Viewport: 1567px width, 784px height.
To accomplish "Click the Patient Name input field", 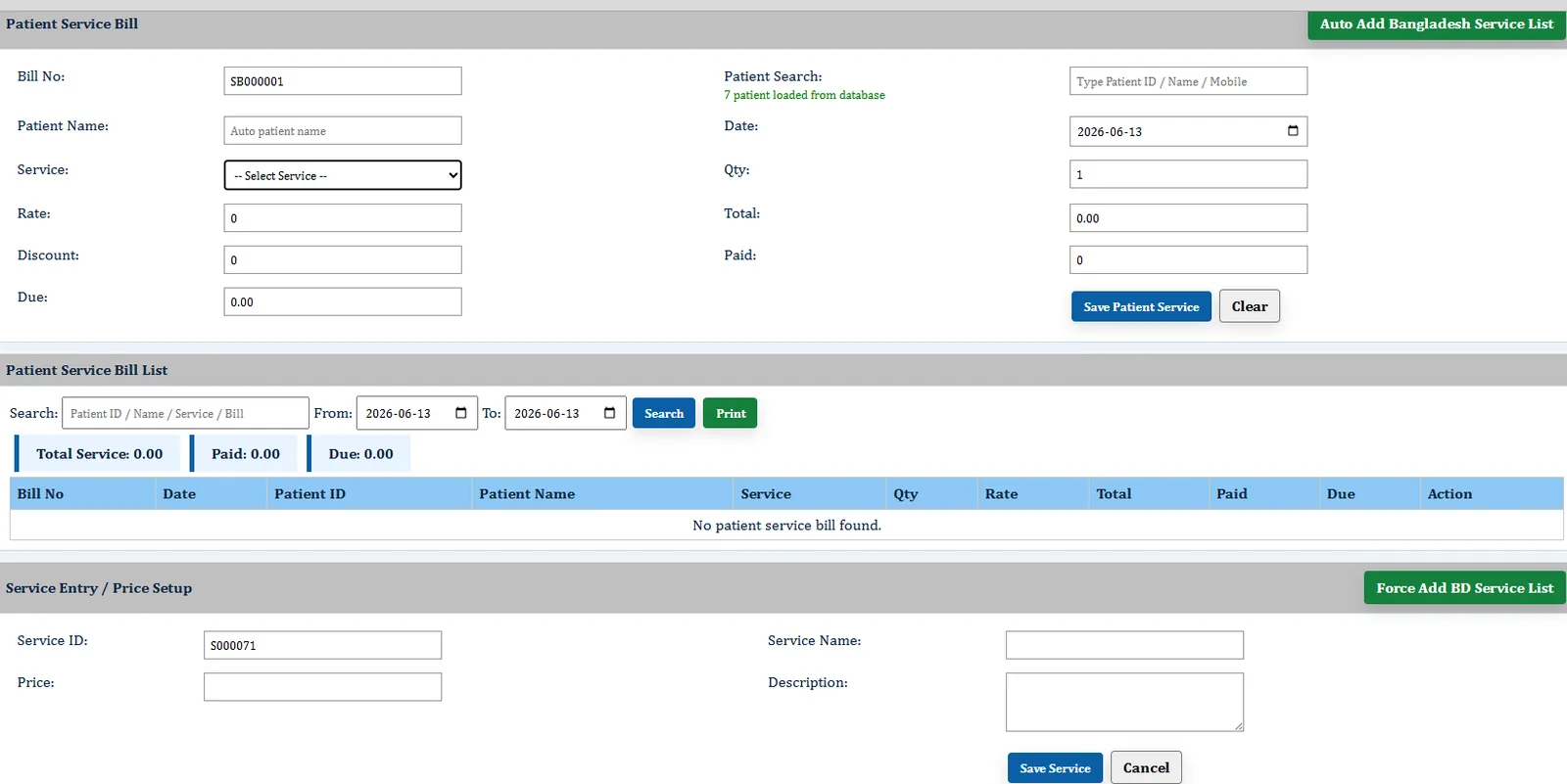I will pos(343,131).
